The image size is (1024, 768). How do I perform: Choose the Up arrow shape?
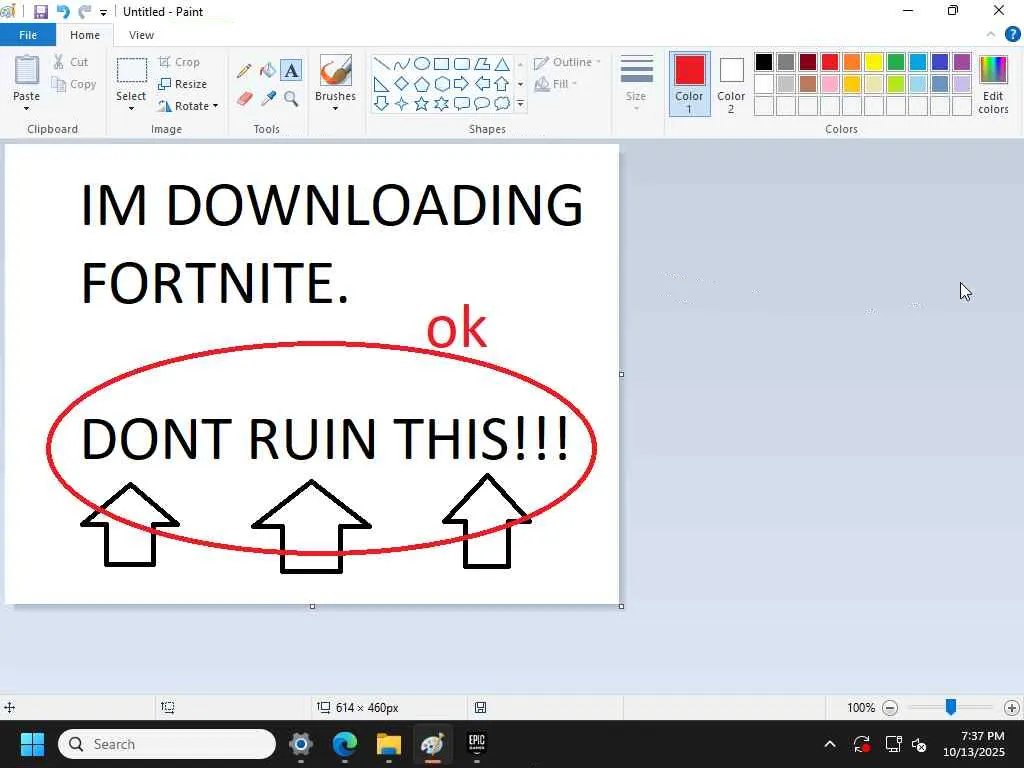(502, 84)
